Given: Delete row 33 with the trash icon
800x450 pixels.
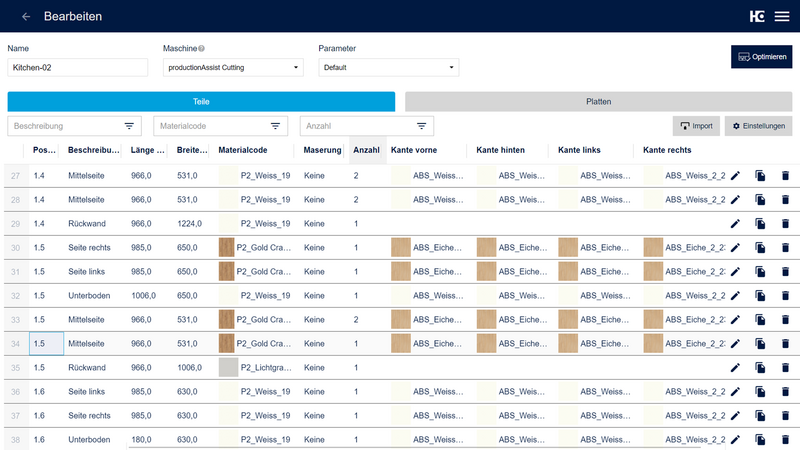Looking at the screenshot, I should (x=785, y=320).
